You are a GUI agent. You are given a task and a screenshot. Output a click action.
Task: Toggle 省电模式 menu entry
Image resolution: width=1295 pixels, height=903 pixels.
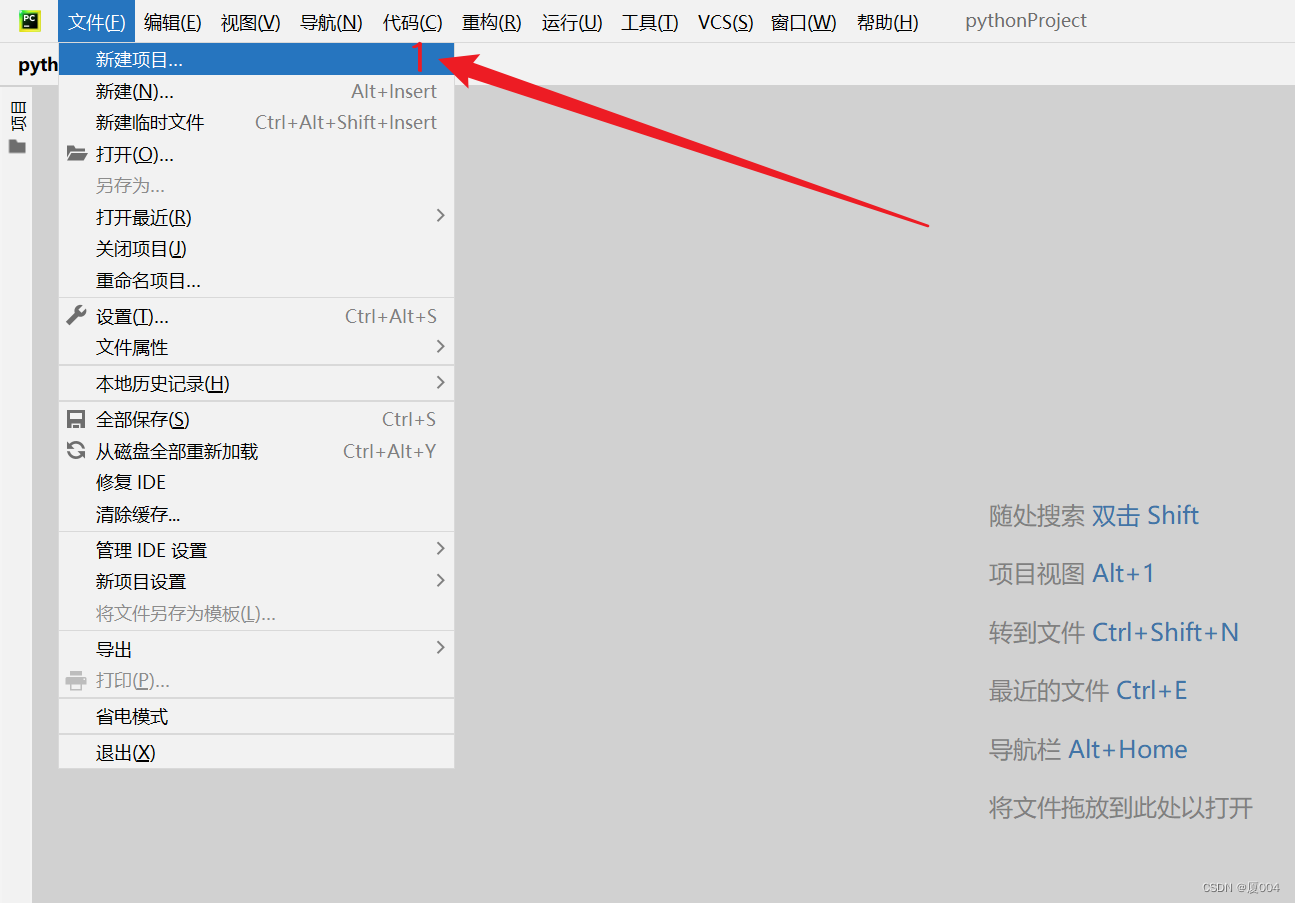click(x=256, y=716)
